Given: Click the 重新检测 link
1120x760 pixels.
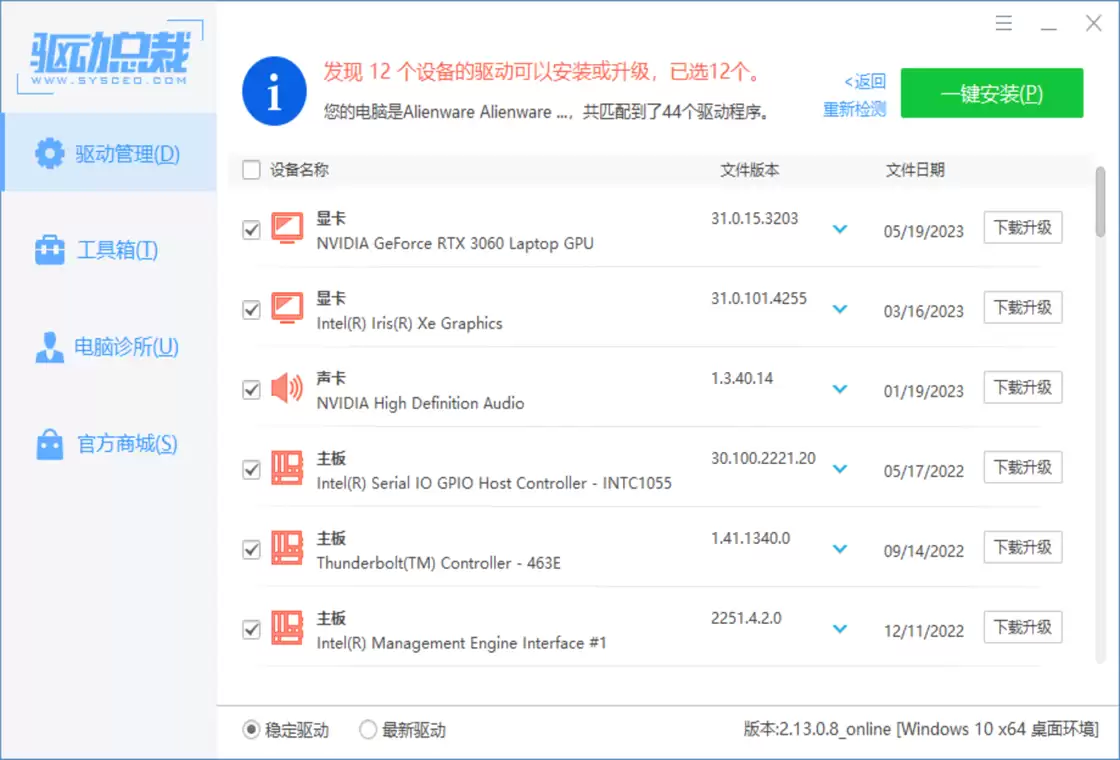Looking at the screenshot, I should tap(854, 110).
